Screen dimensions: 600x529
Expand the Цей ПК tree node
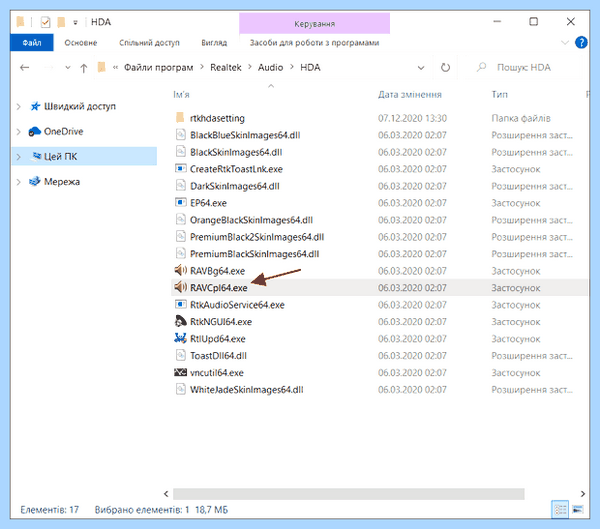(x=18, y=156)
